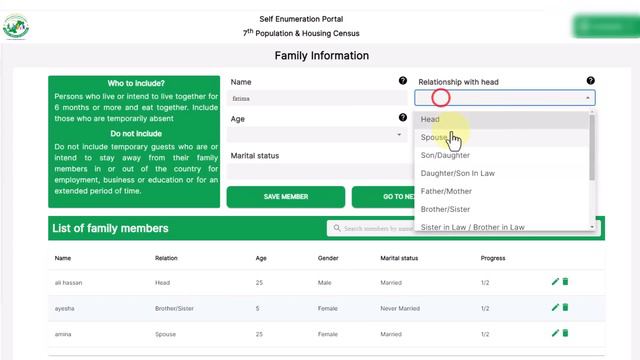Open help for Relationship with head
640x360 pixels.
point(590,81)
